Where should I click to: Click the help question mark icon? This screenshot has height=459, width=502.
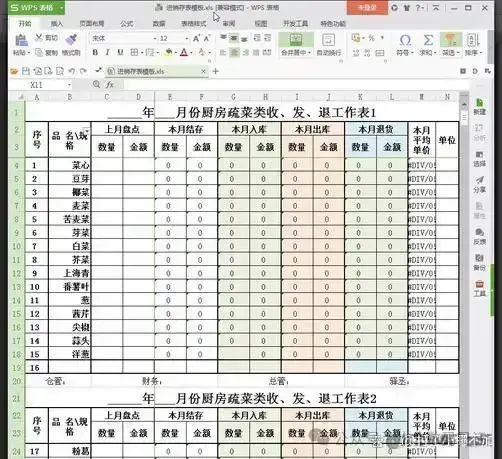pyautogui.click(x=419, y=7)
